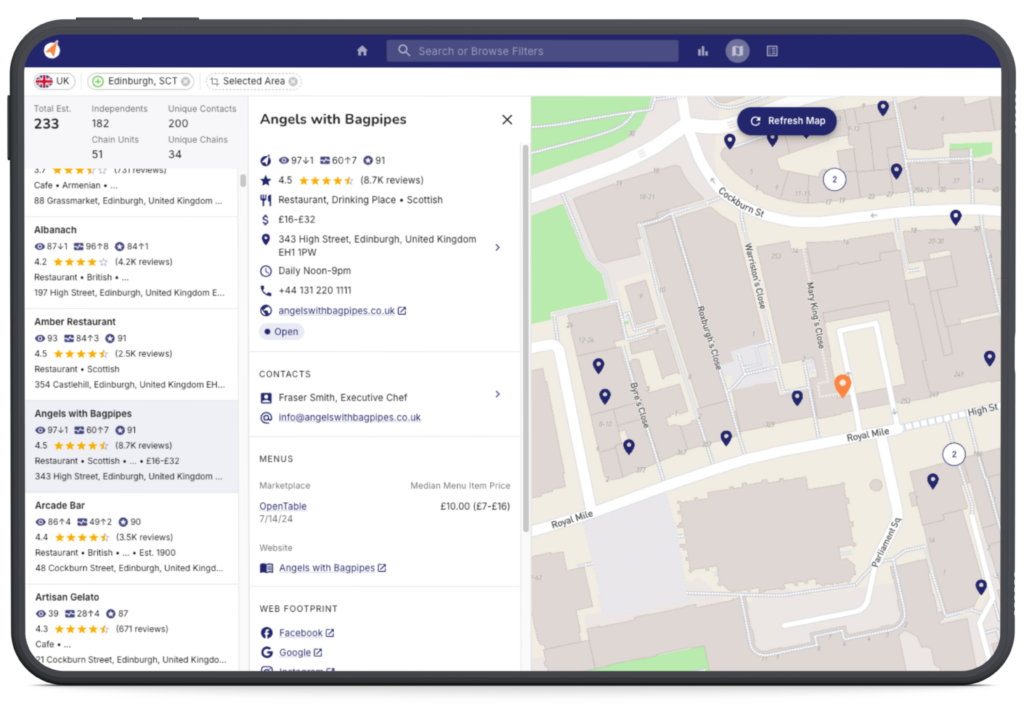Image resolution: width=1024 pixels, height=723 pixels.
Task: Click the UK country filter chip
Action: coord(54,82)
